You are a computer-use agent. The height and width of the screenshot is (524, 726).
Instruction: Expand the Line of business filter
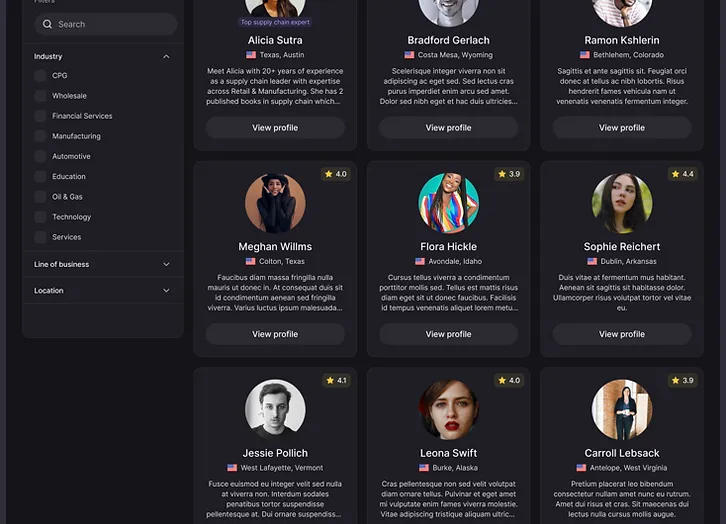[x=166, y=264]
